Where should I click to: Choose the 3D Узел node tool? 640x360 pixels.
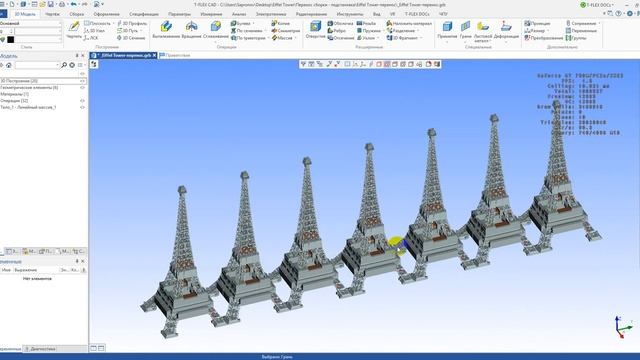coord(95,31)
